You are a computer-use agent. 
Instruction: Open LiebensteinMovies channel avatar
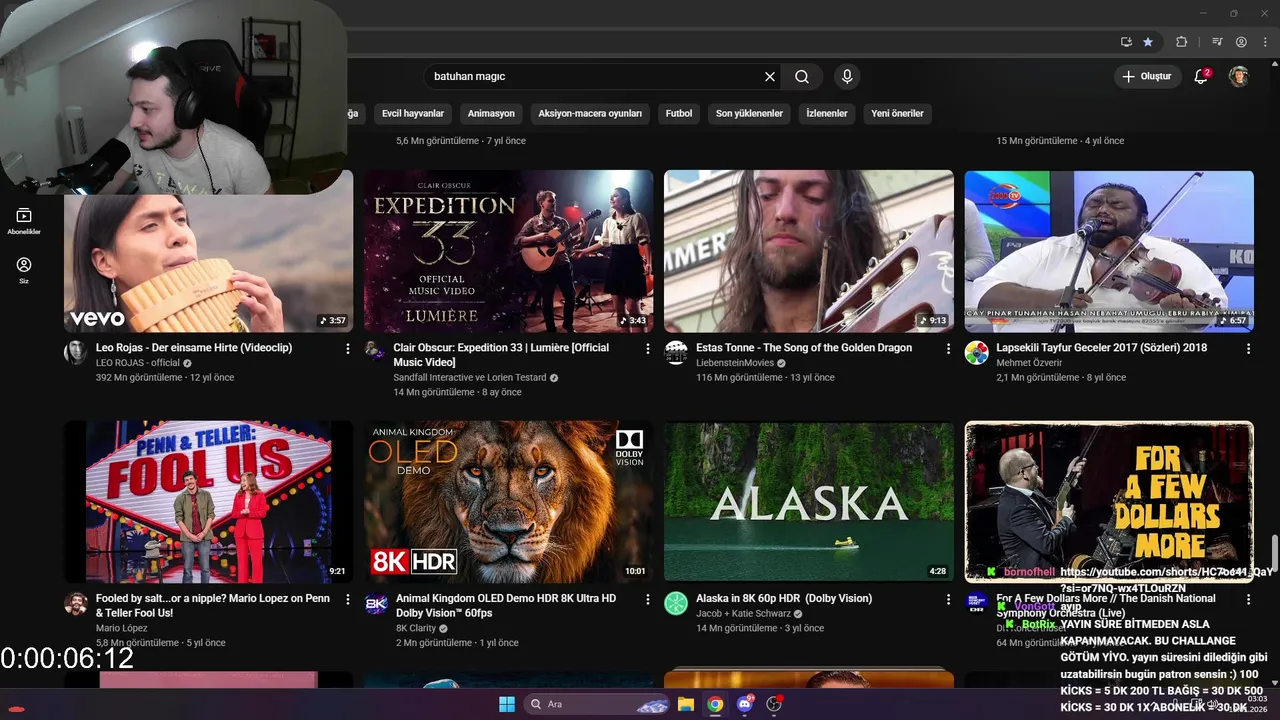(x=676, y=352)
